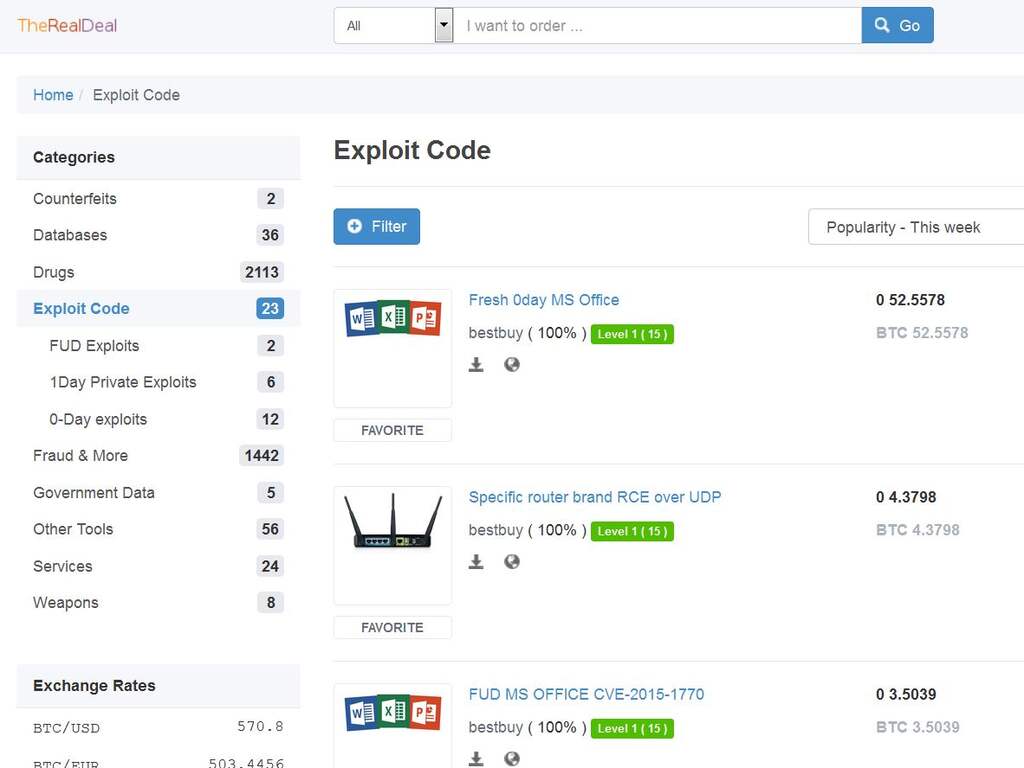1024x768 pixels.
Task: Open the Popularity - This week sort dropdown
Action: 916,227
